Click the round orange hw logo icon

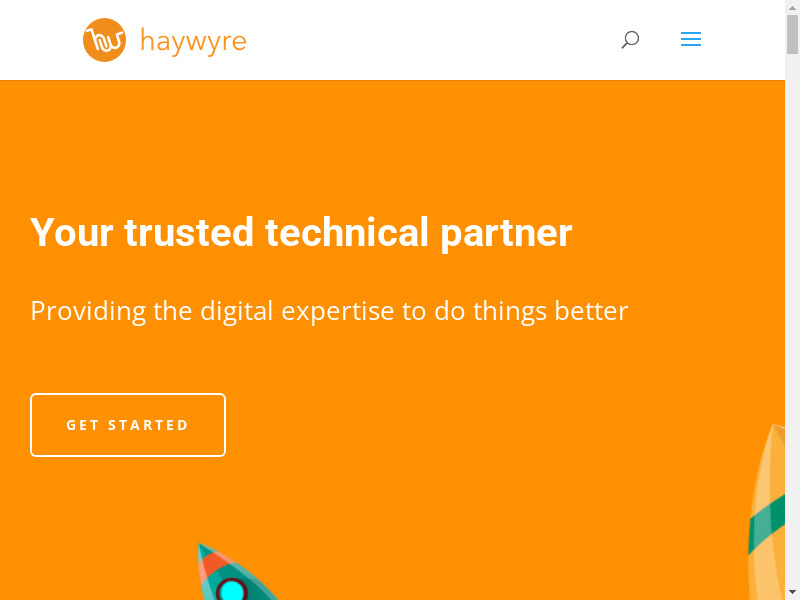(104, 40)
